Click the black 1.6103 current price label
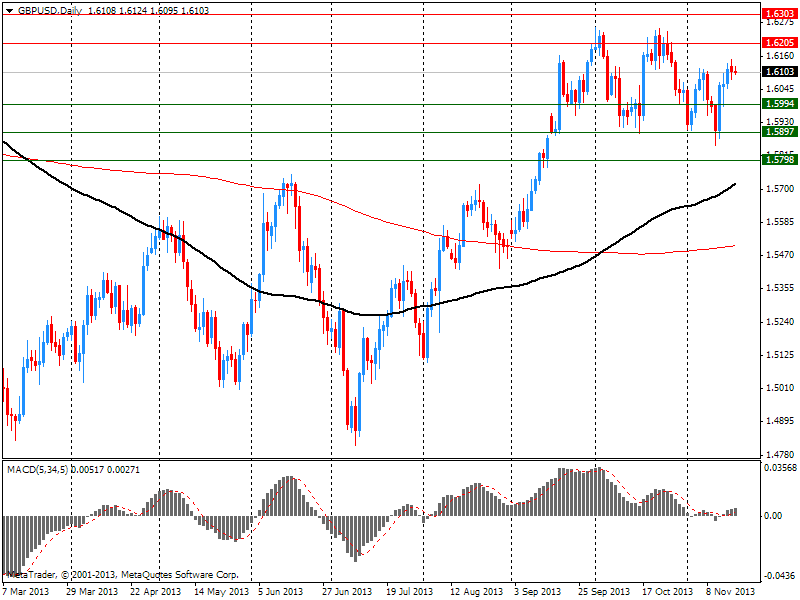 [x=778, y=72]
